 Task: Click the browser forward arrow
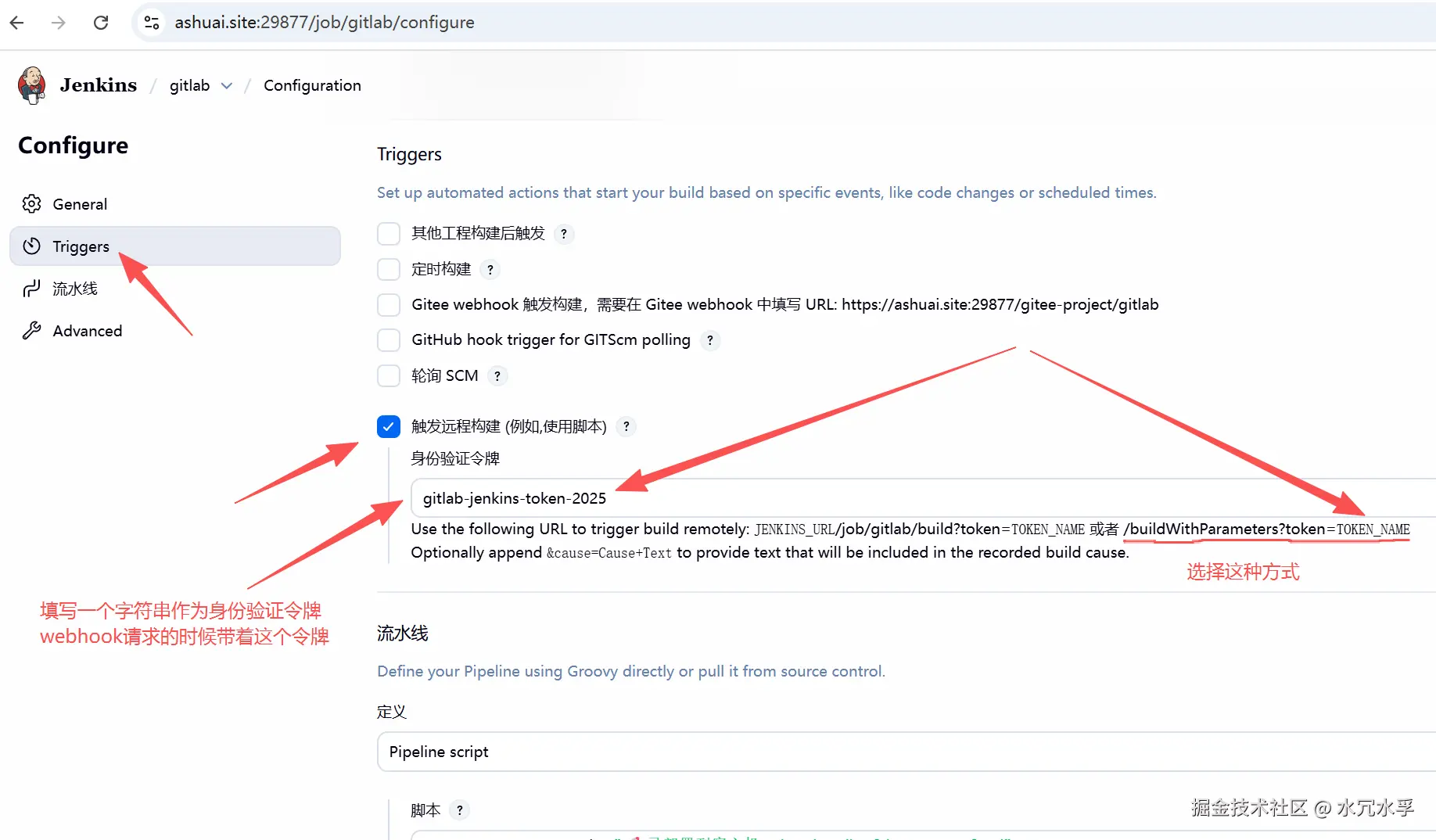click(x=59, y=23)
